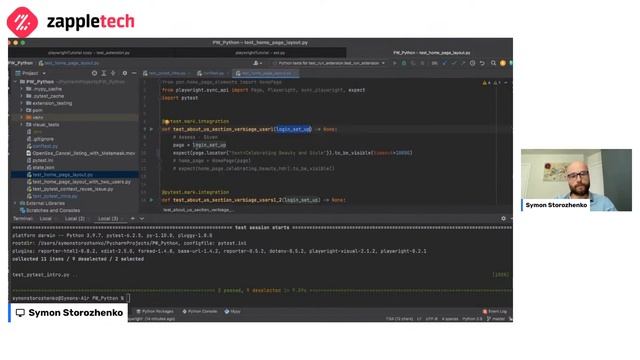Open terminal panel settings gear

(x=503, y=219)
